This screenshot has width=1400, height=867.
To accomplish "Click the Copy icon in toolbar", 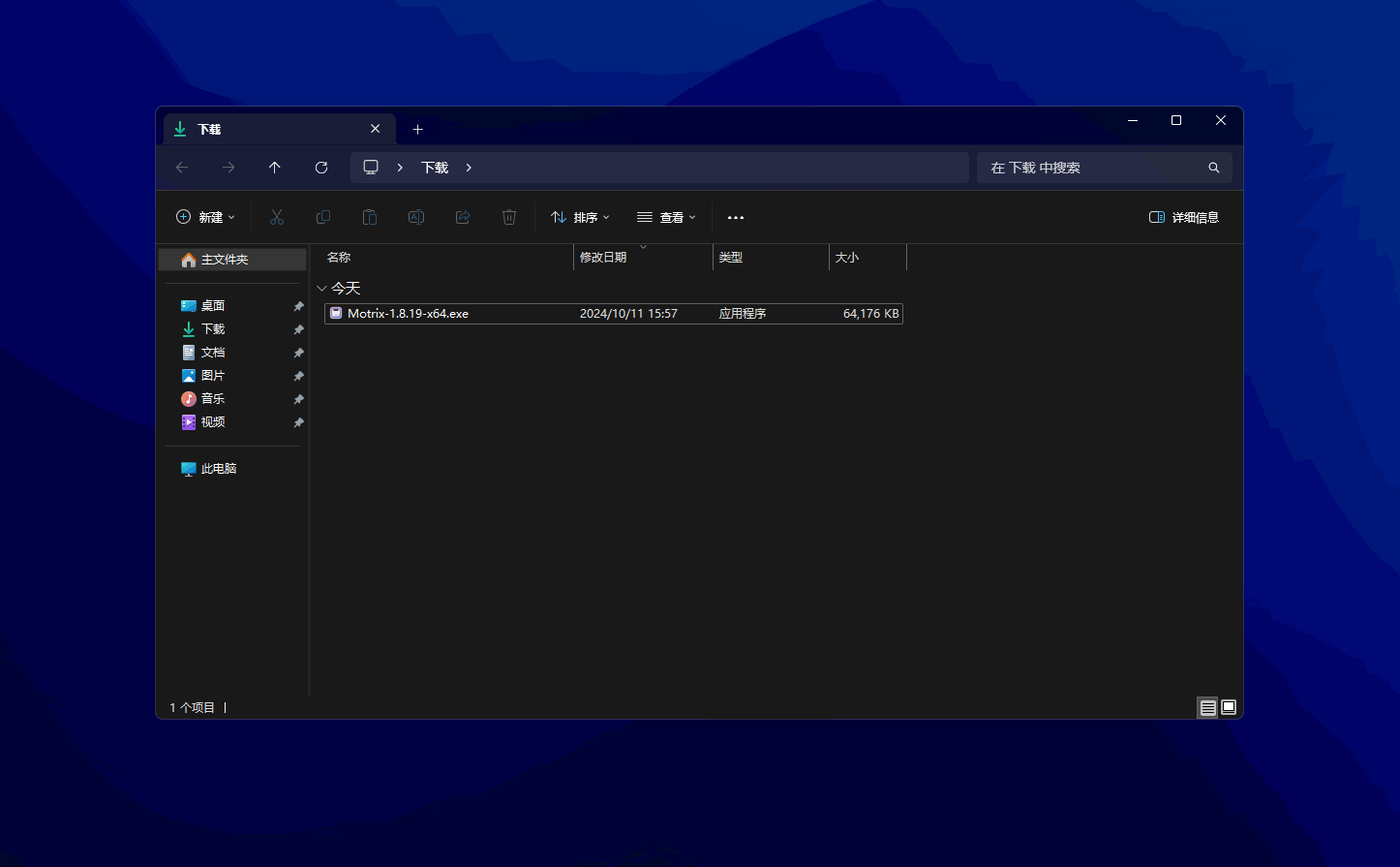I will [323, 217].
